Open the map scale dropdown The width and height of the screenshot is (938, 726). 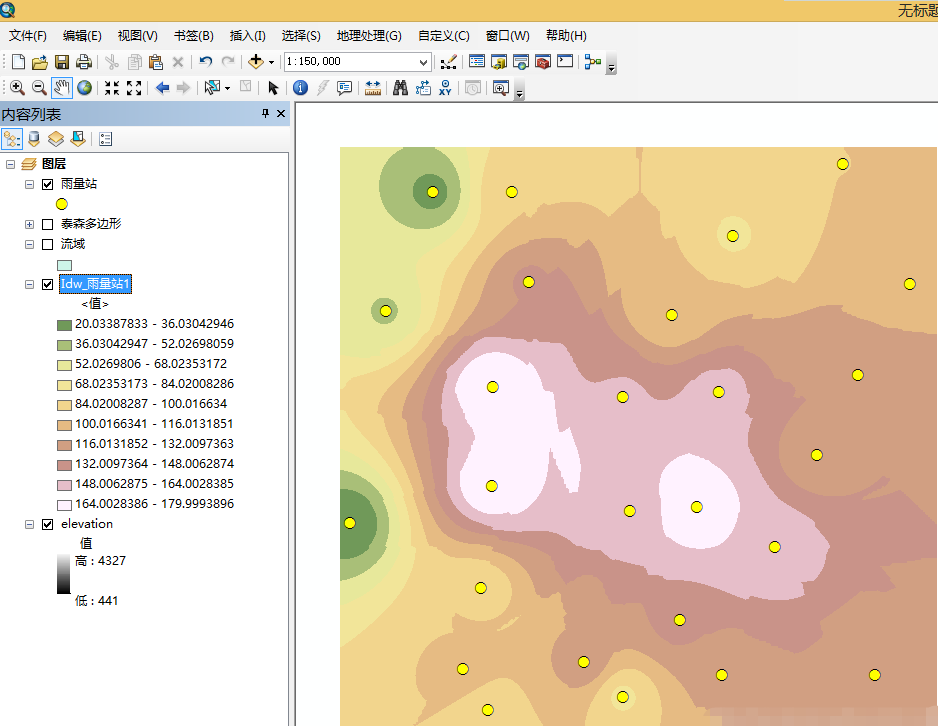(423, 62)
